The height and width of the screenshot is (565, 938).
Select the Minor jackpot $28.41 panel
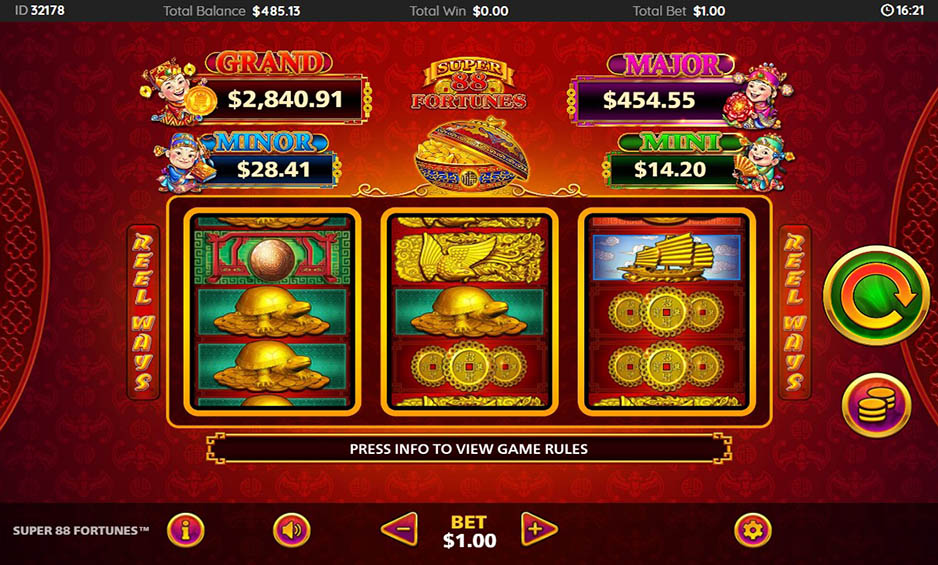click(x=273, y=169)
